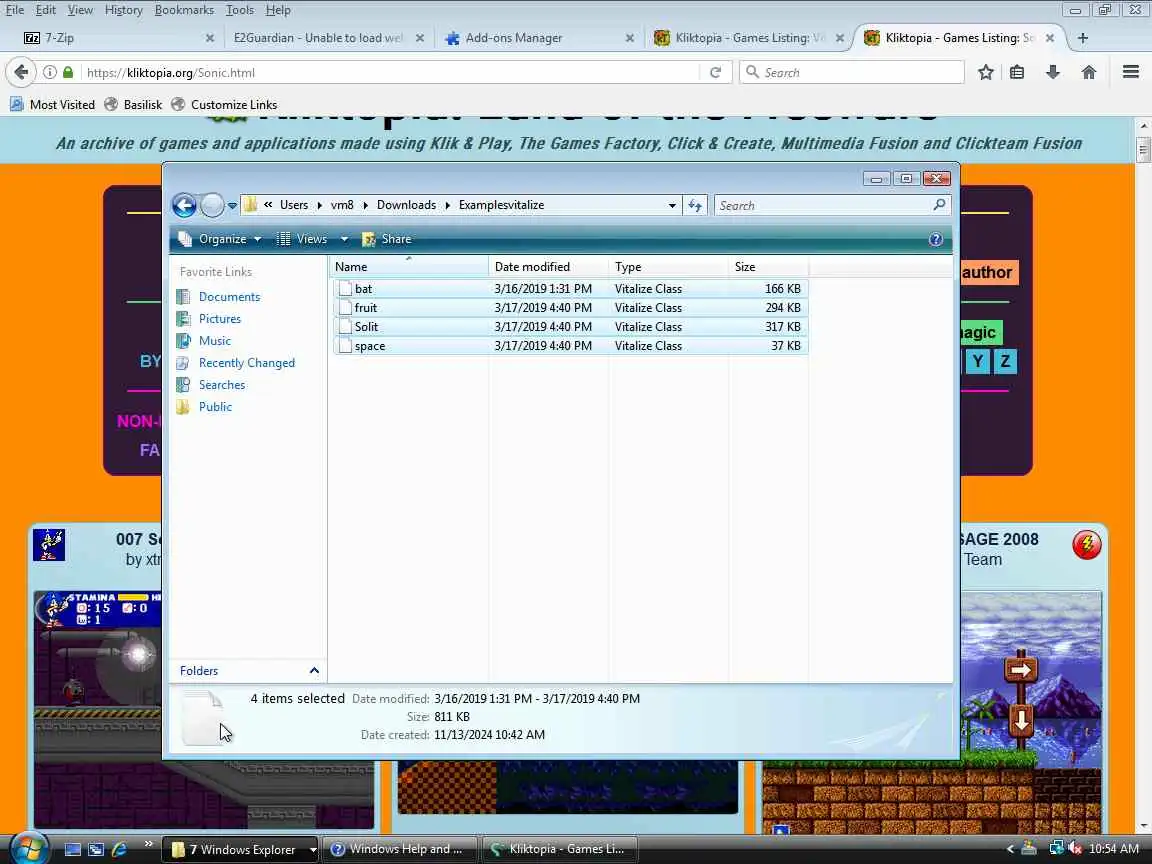
Task: Sort by Name column header
Action: [408, 267]
